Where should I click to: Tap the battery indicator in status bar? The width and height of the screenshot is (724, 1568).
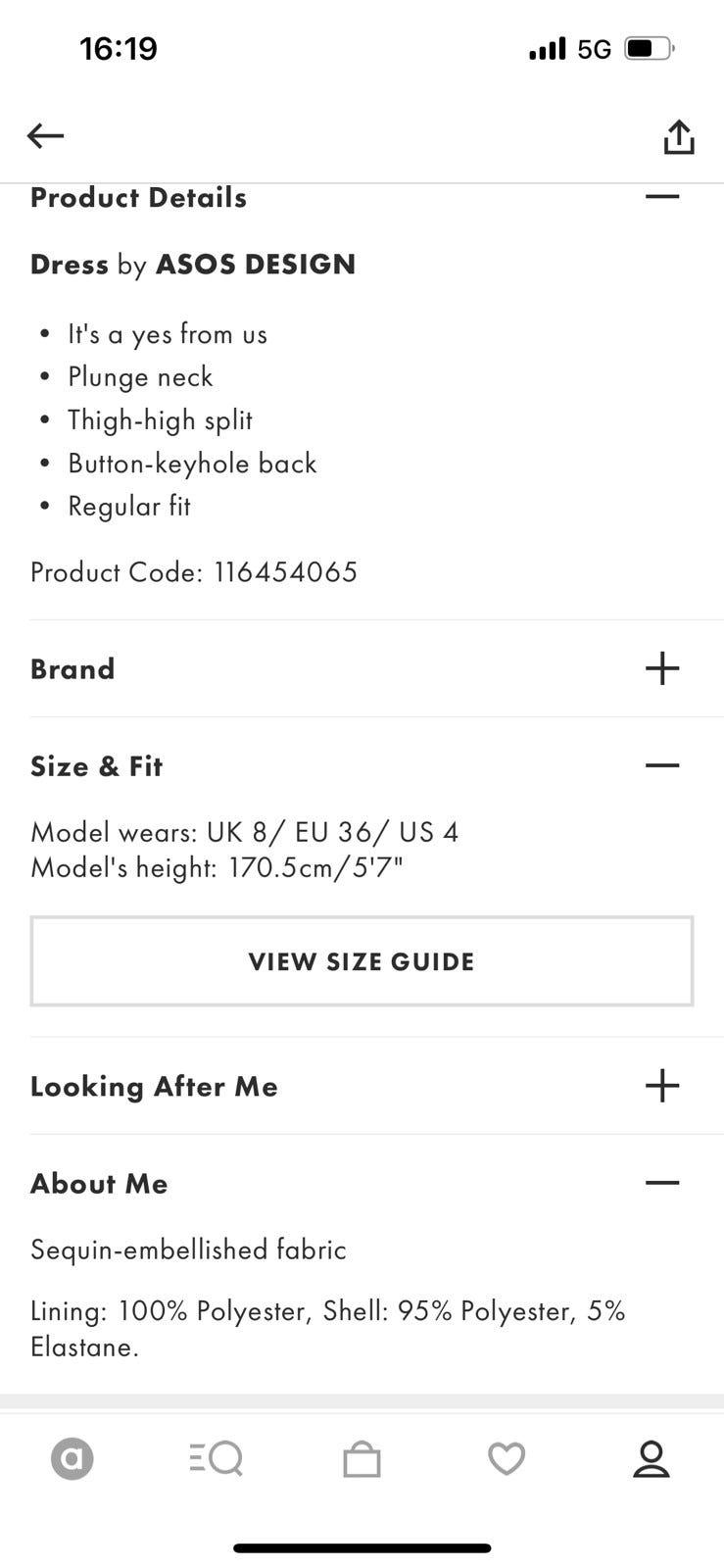point(648,48)
